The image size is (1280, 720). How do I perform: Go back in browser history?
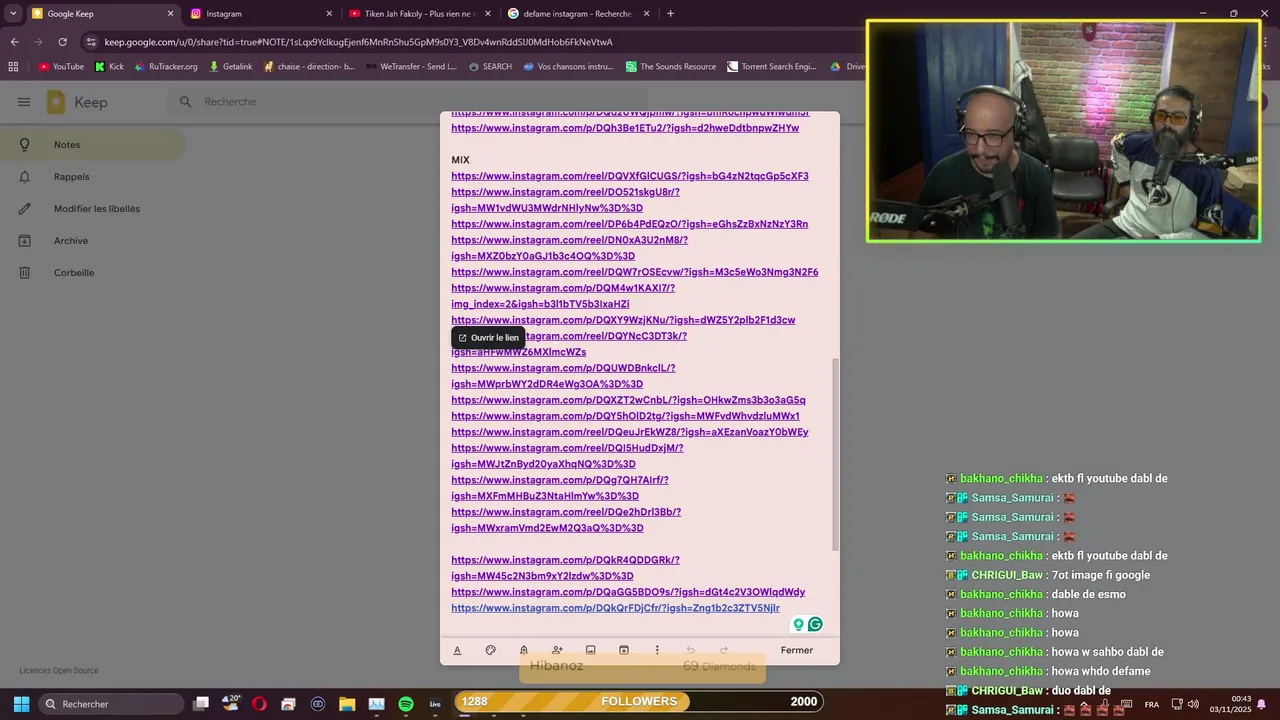[14, 42]
